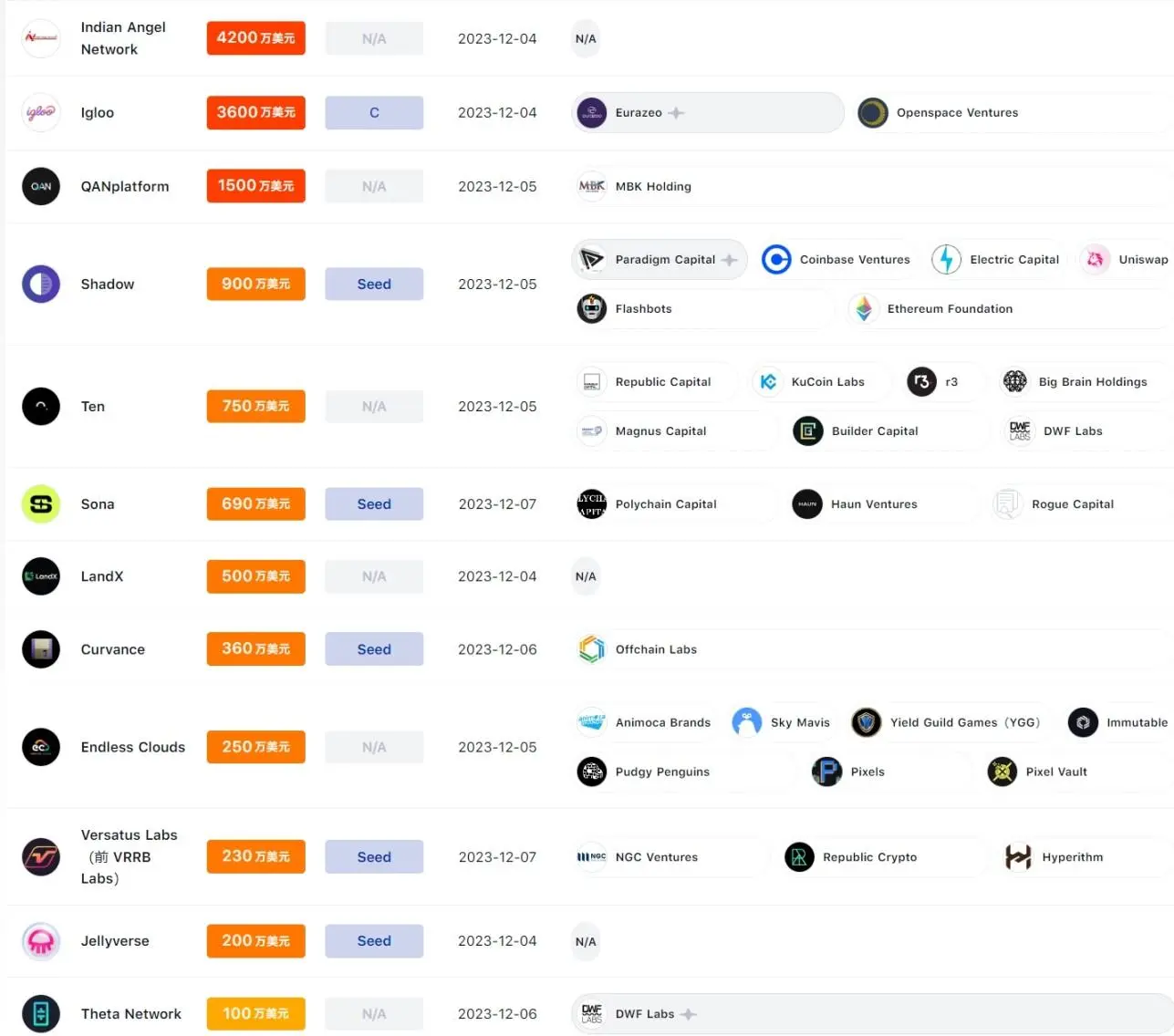Viewport: 1174px width, 1036px height.
Task: Click the Curvance logo icon
Action: 41,649
